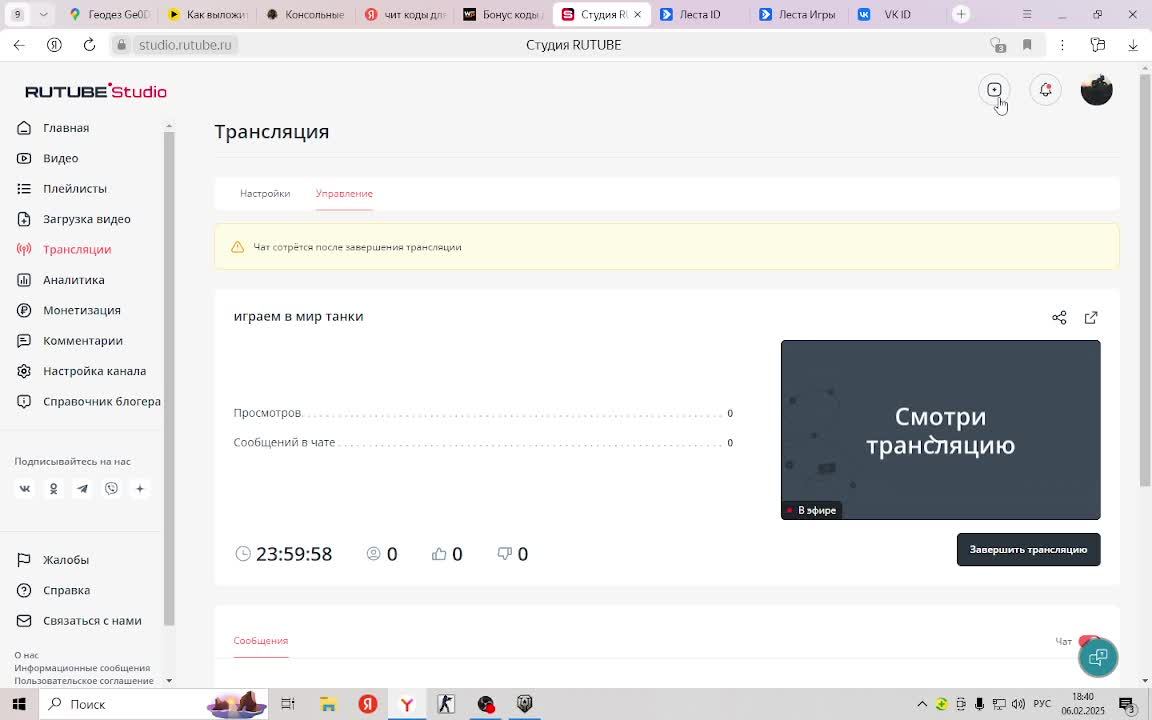1152x720 pixels.
Task: Expand the tab group dropdown arrow
Action: tap(43, 14)
